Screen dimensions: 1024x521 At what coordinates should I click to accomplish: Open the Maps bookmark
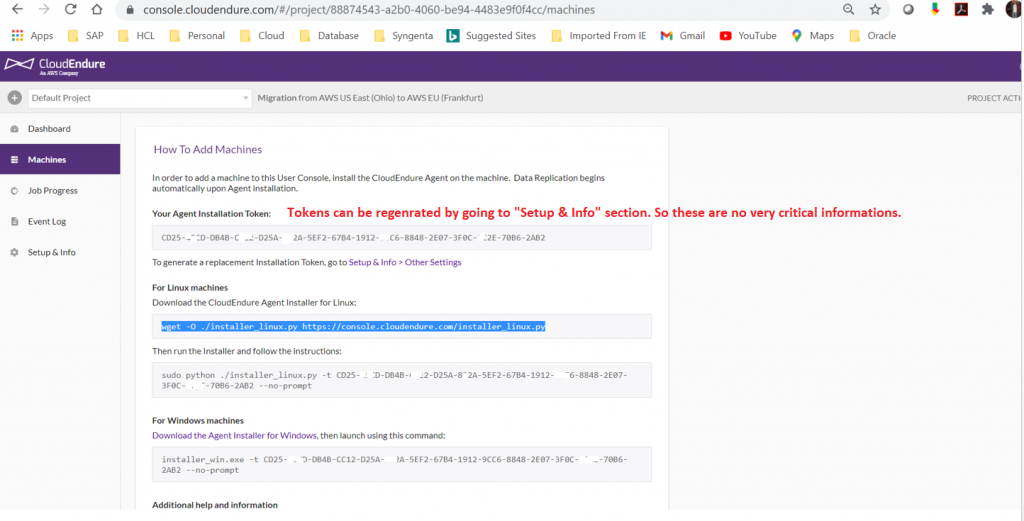pos(812,36)
